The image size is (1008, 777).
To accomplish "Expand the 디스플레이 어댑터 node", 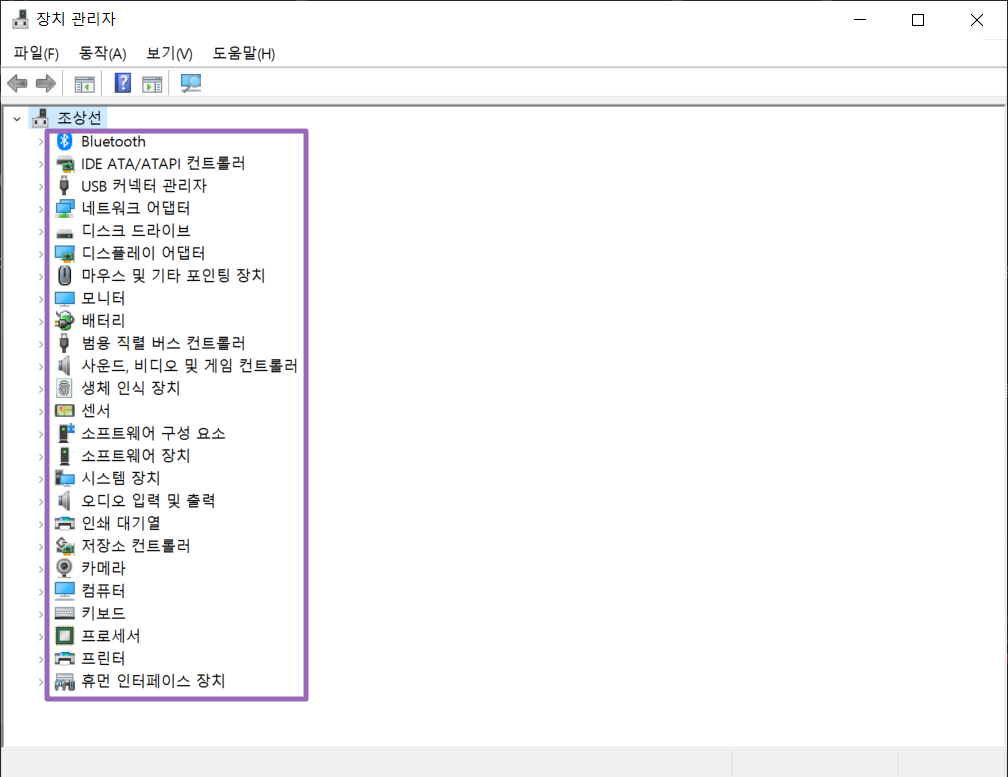I will point(41,254).
